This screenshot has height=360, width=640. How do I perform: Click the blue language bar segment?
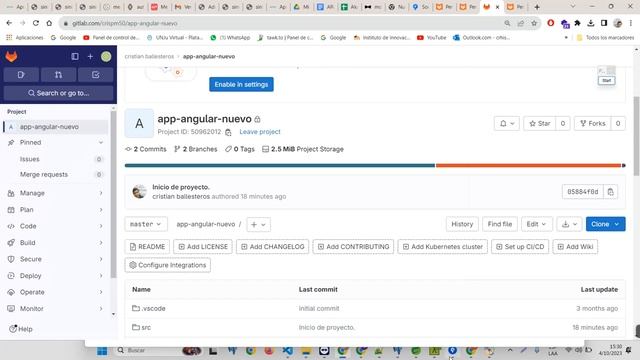(x=280, y=165)
